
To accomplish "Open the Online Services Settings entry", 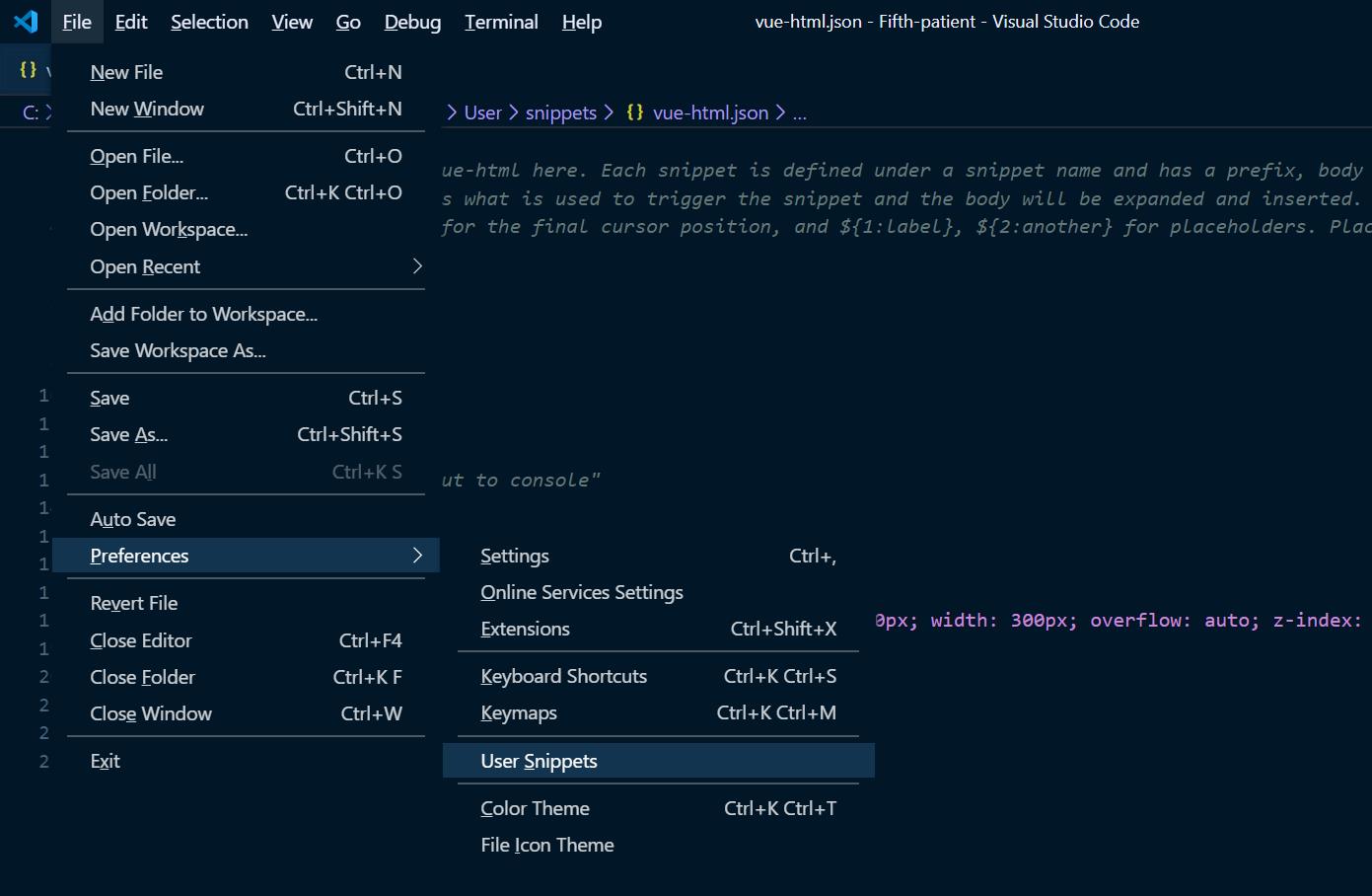I will point(581,592).
